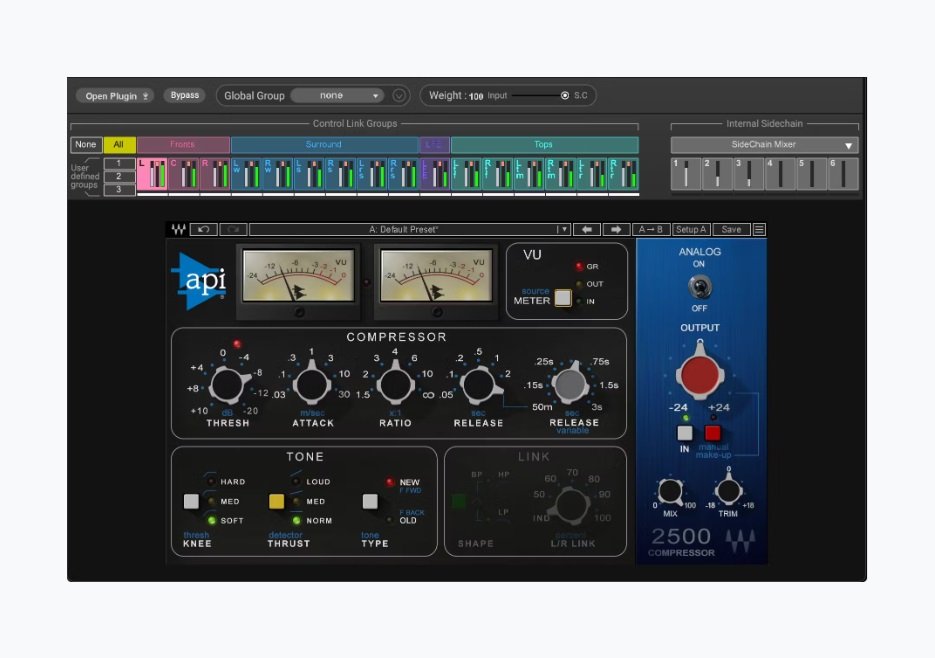Open the preset bar hamburger menu
Viewport: 935px width, 658px height.
point(759,229)
